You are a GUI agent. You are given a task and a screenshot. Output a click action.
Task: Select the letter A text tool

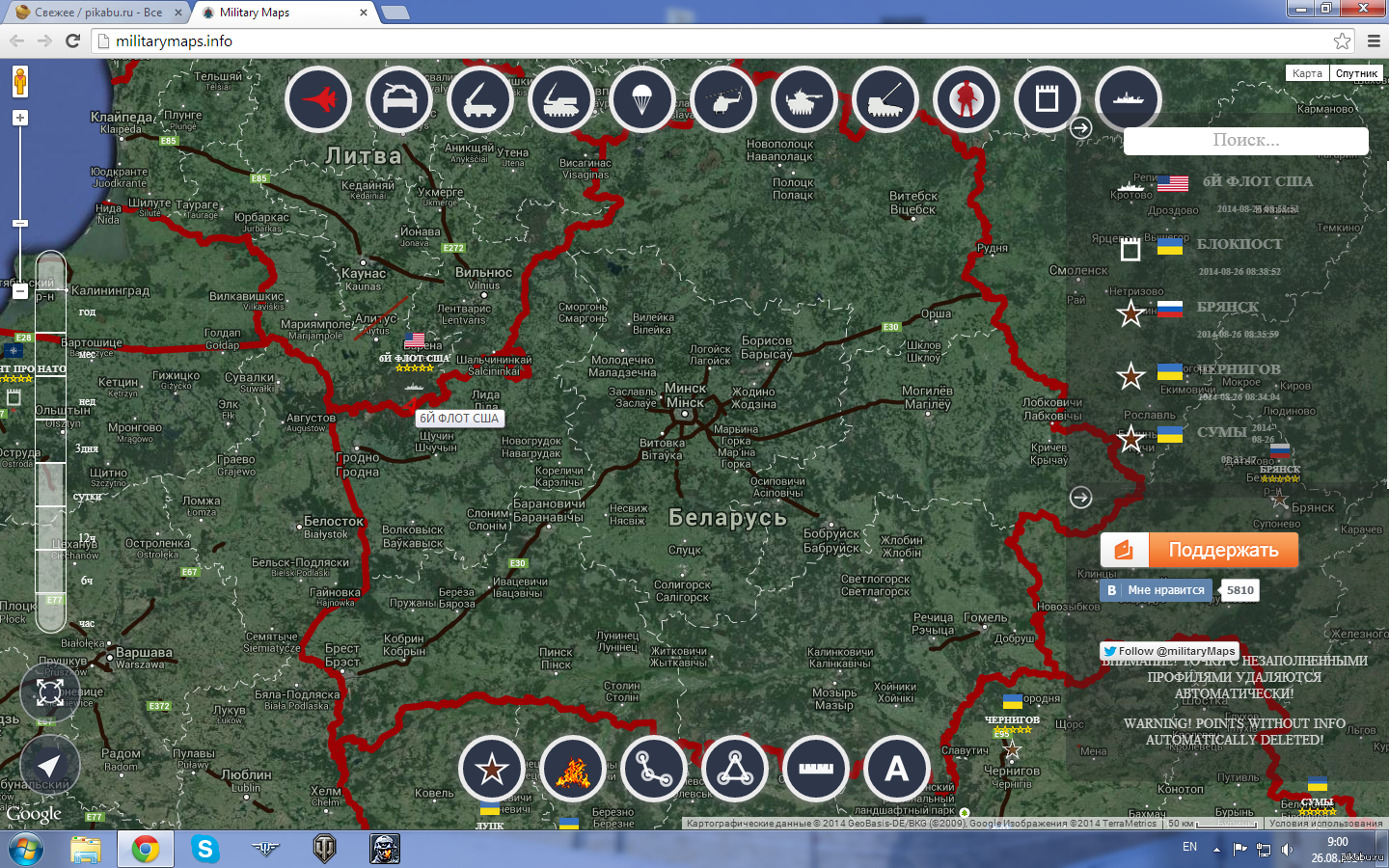tap(897, 769)
